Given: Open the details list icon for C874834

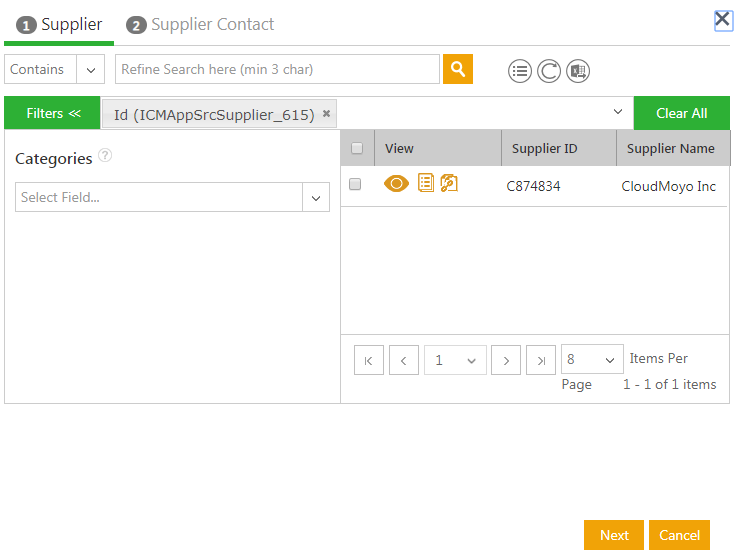Looking at the screenshot, I should coord(426,183).
